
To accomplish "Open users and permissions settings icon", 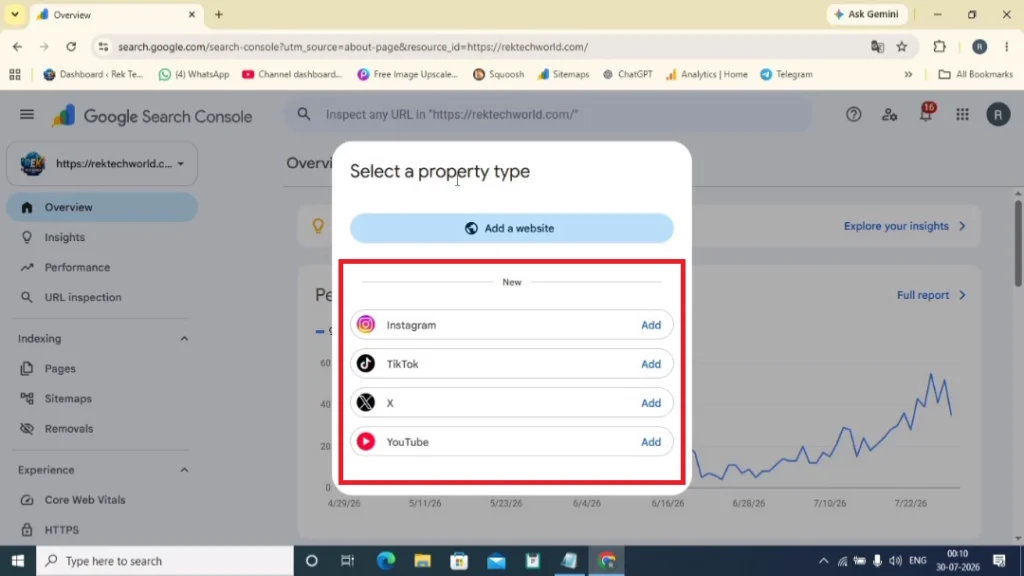I will coord(889,115).
